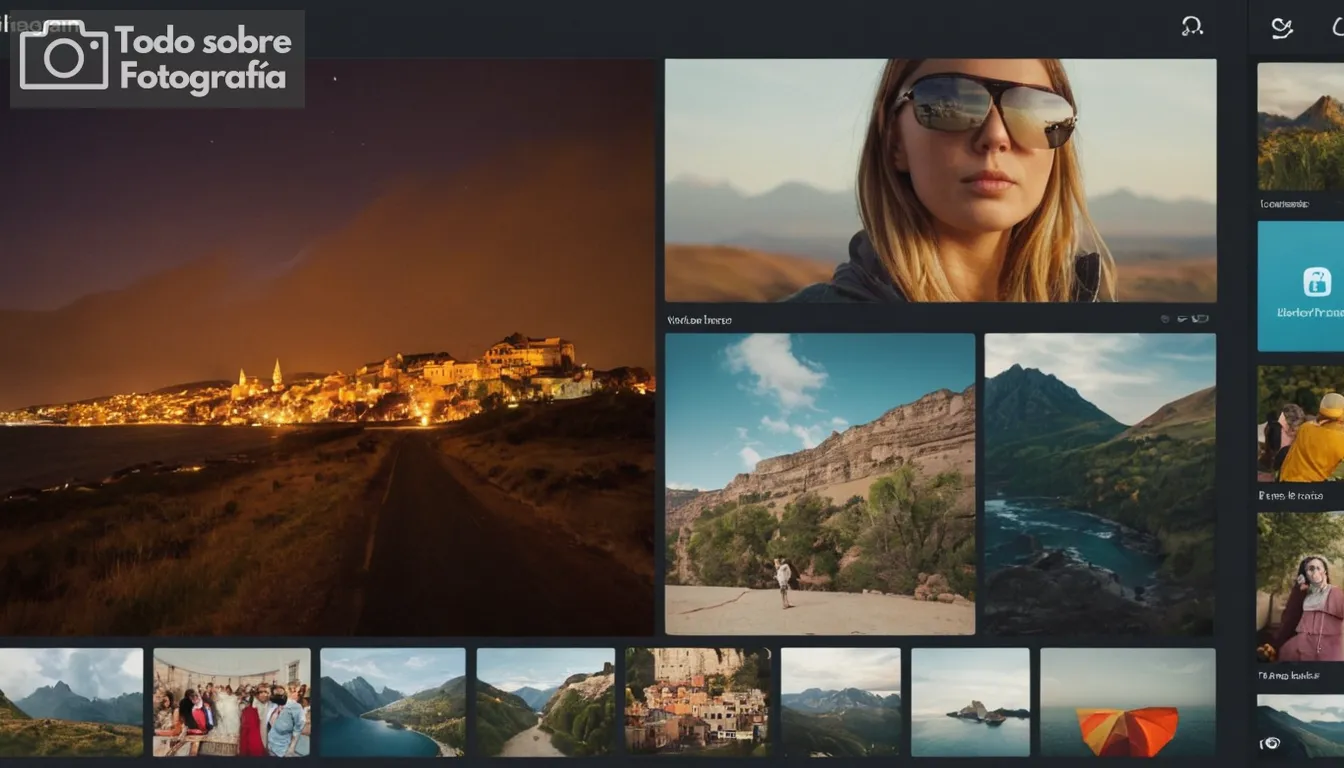This screenshot has height=768, width=1344.
Task: Open the bottom mountain photo in the right sidebar
Action: [1301, 725]
